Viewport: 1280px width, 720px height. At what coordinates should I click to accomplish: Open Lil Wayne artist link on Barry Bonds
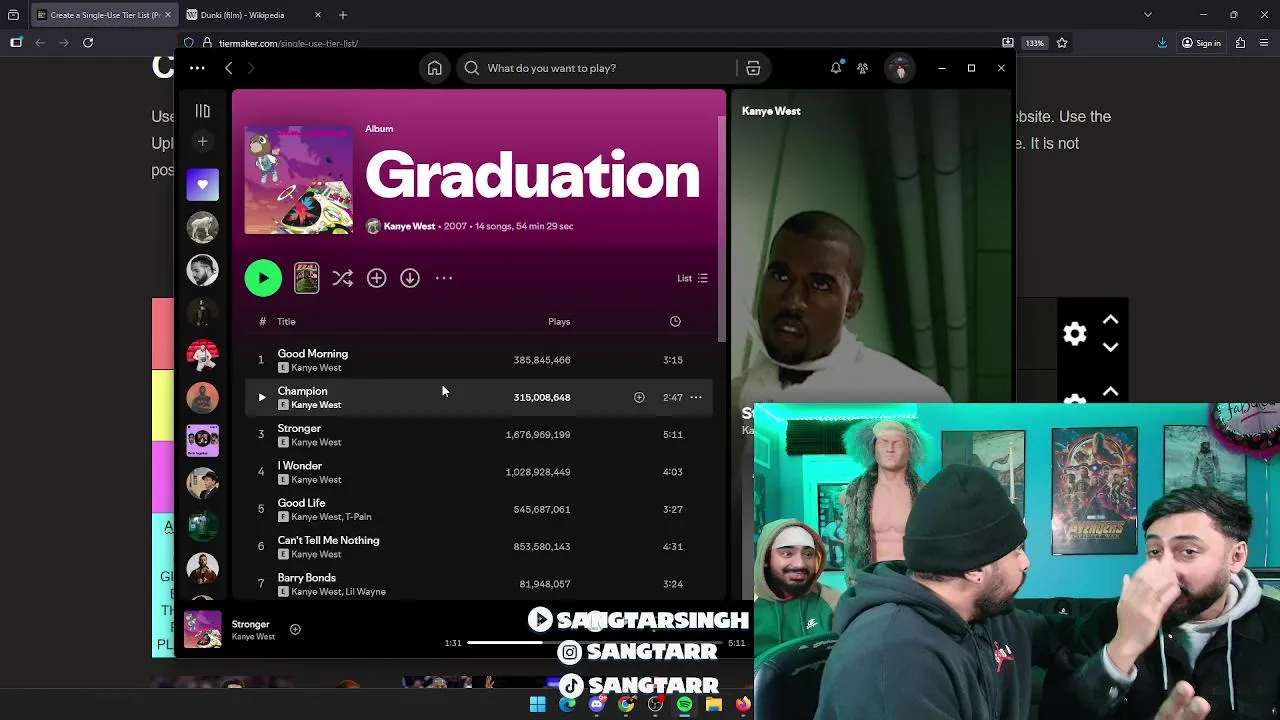click(x=366, y=592)
